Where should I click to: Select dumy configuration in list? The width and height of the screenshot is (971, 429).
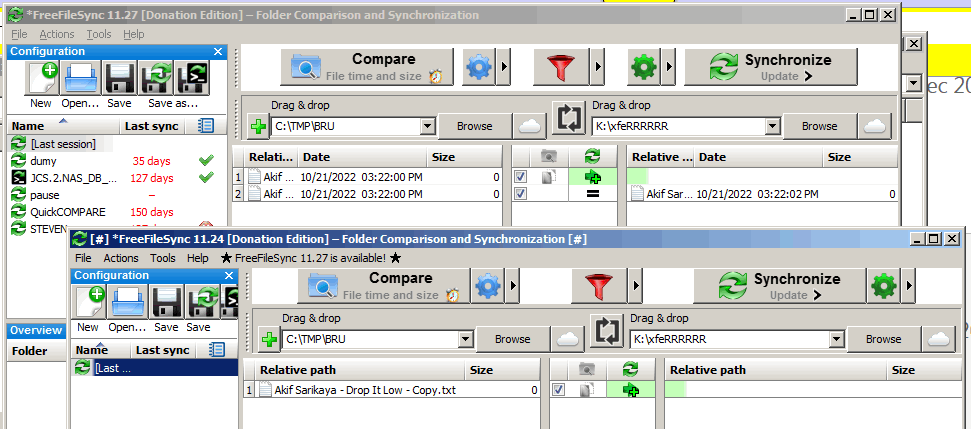(x=43, y=161)
